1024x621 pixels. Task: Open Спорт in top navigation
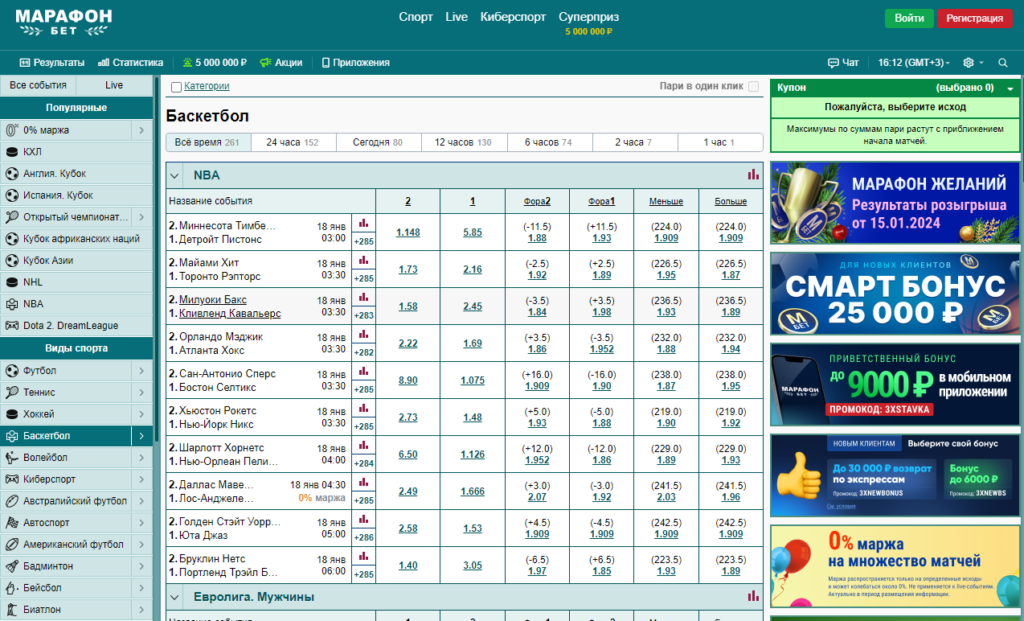(416, 17)
